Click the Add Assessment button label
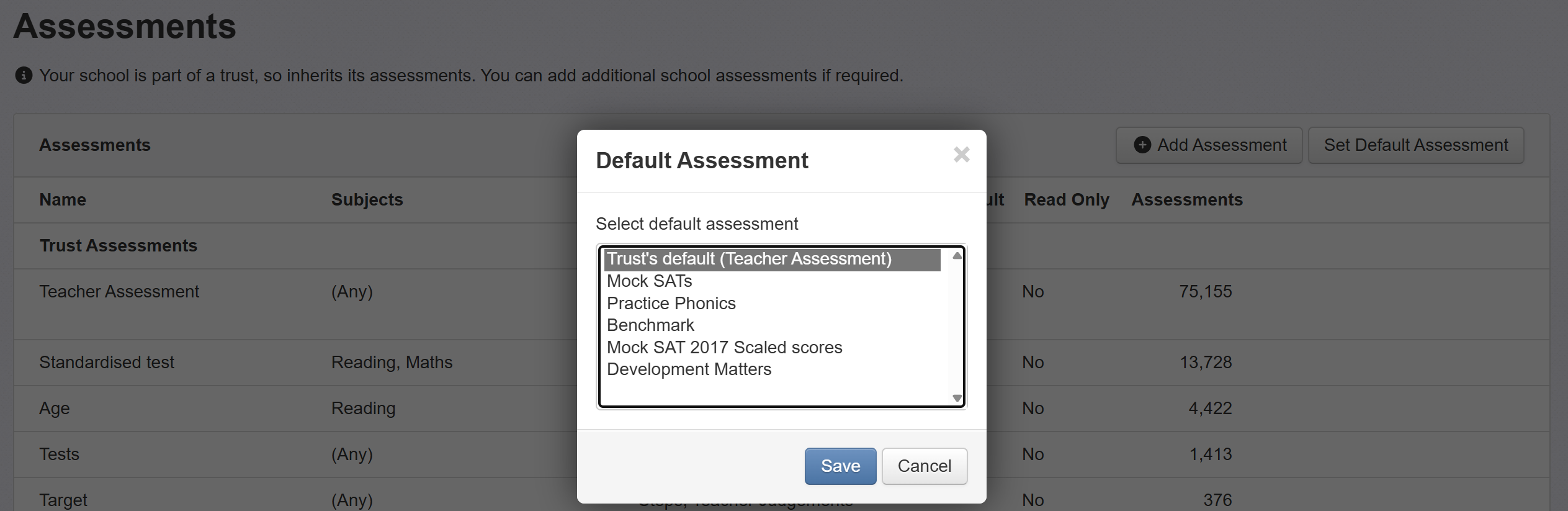This screenshot has height=511, width=1568. pyautogui.click(x=1222, y=145)
